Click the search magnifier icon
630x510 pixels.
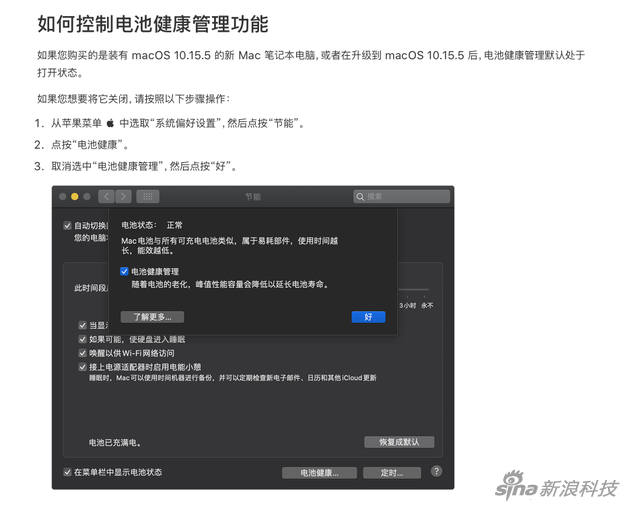[360, 197]
